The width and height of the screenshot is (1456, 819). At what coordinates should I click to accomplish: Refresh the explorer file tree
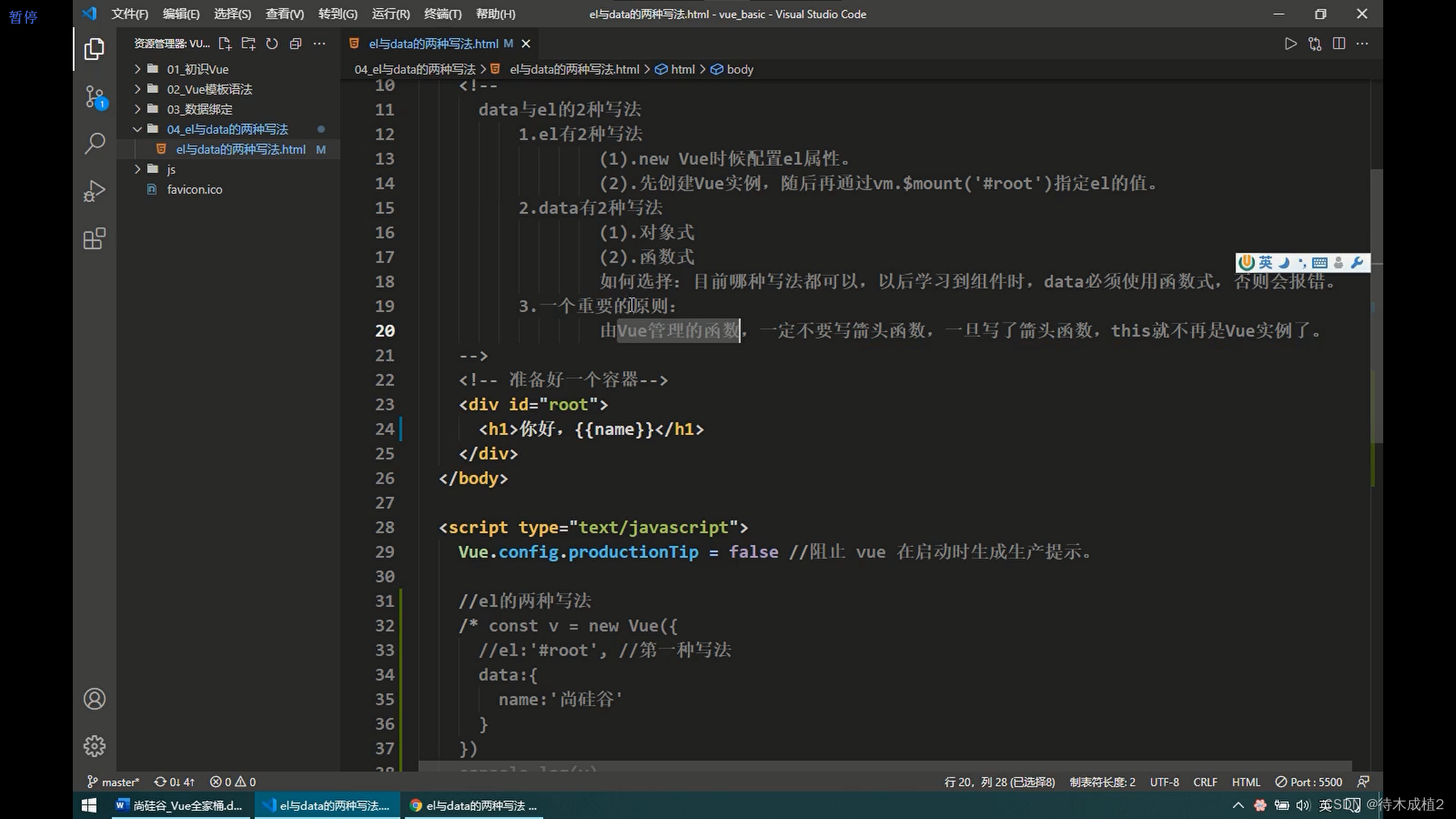pos(271,44)
